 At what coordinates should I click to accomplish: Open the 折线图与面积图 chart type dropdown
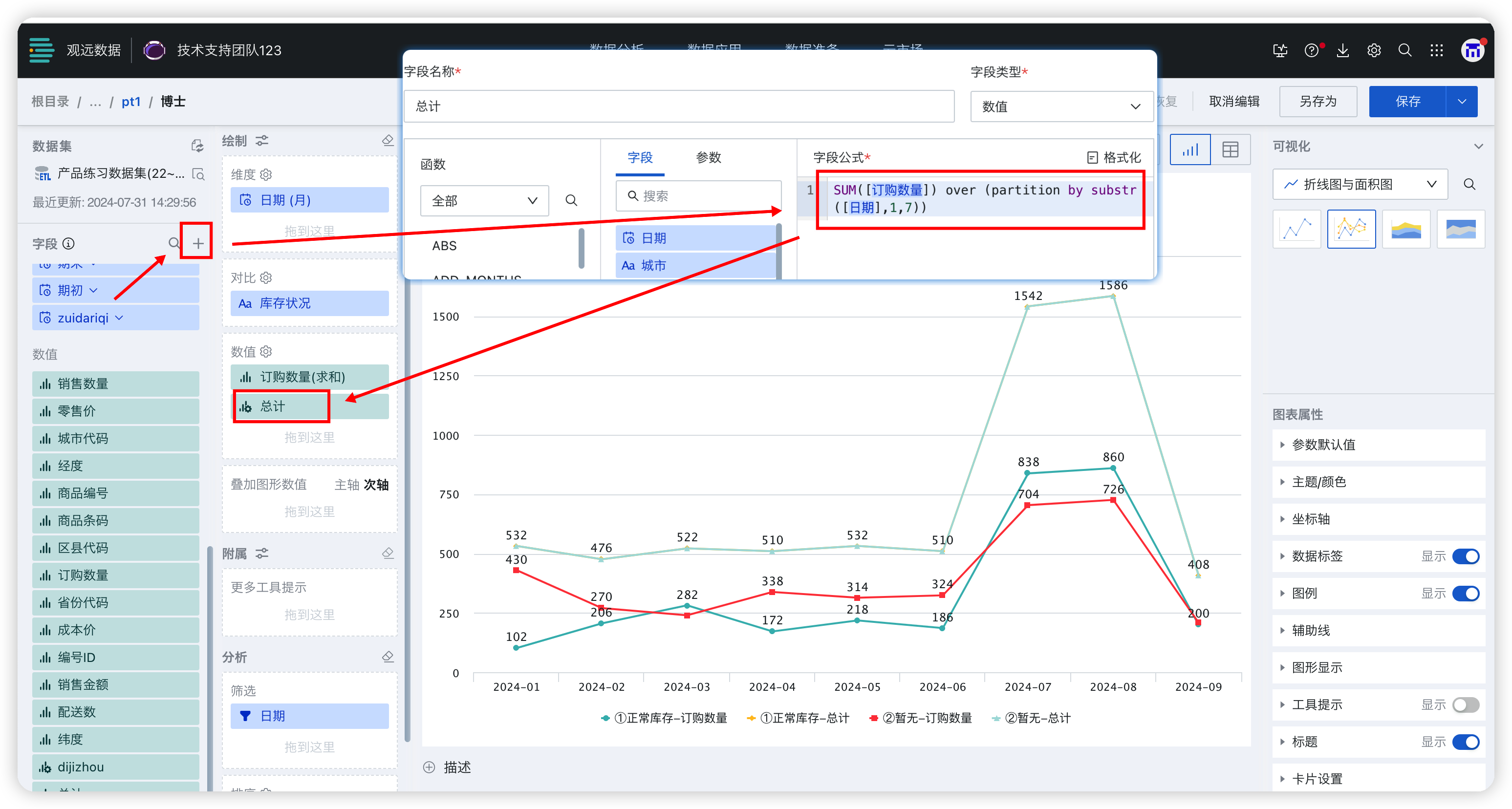(1360, 184)
